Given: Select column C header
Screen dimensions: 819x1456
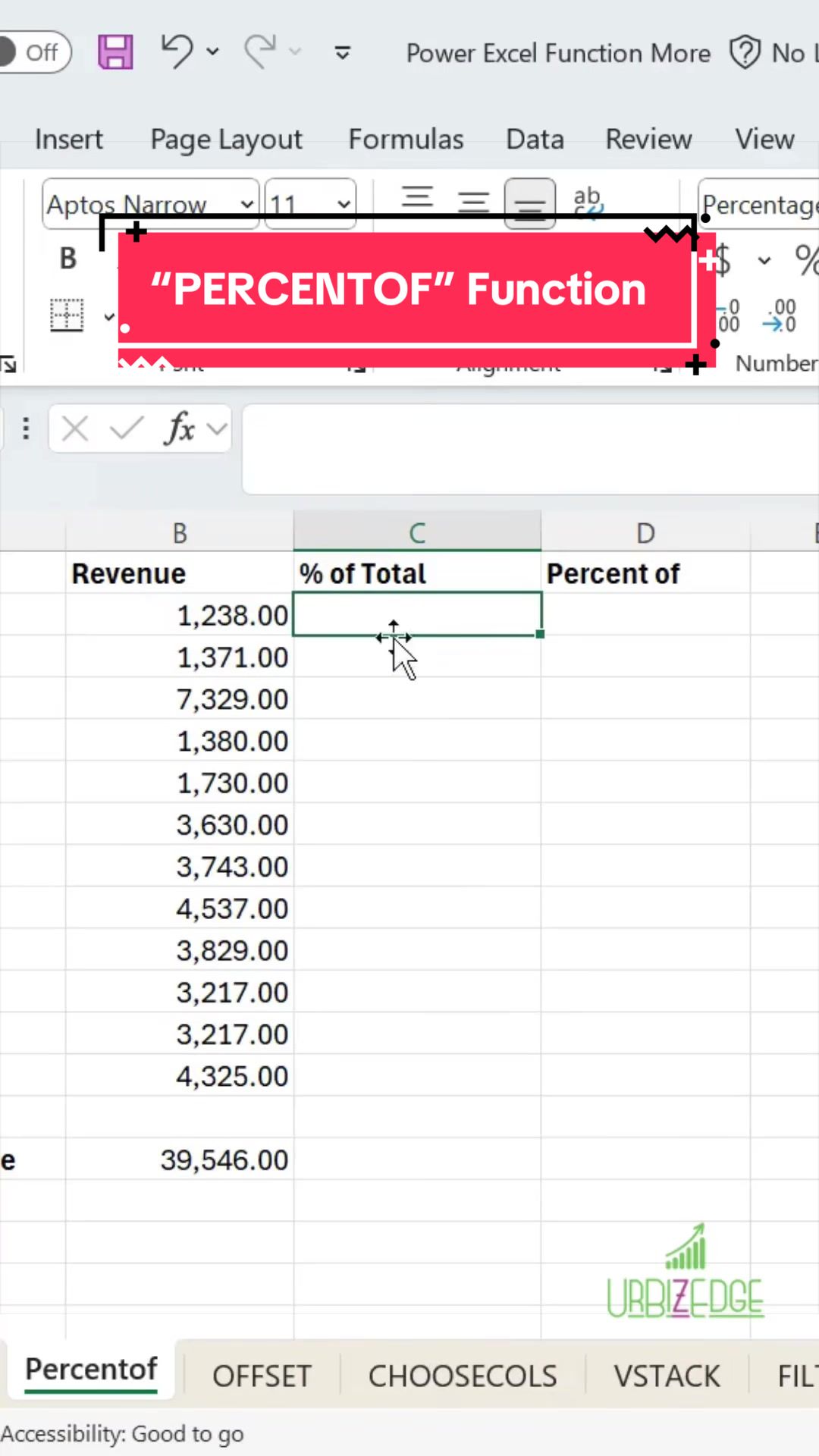Looking at the screenshot, I should pyautogui.click(x=417, y=532).
